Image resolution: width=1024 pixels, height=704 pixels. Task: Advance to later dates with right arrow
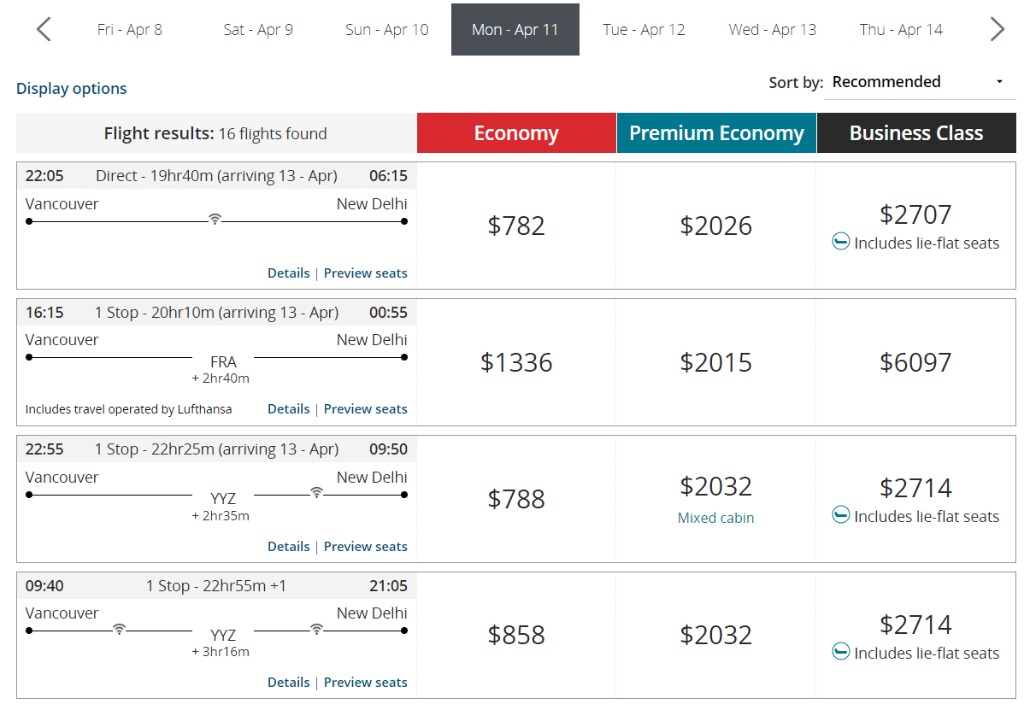tap(997, 29)
